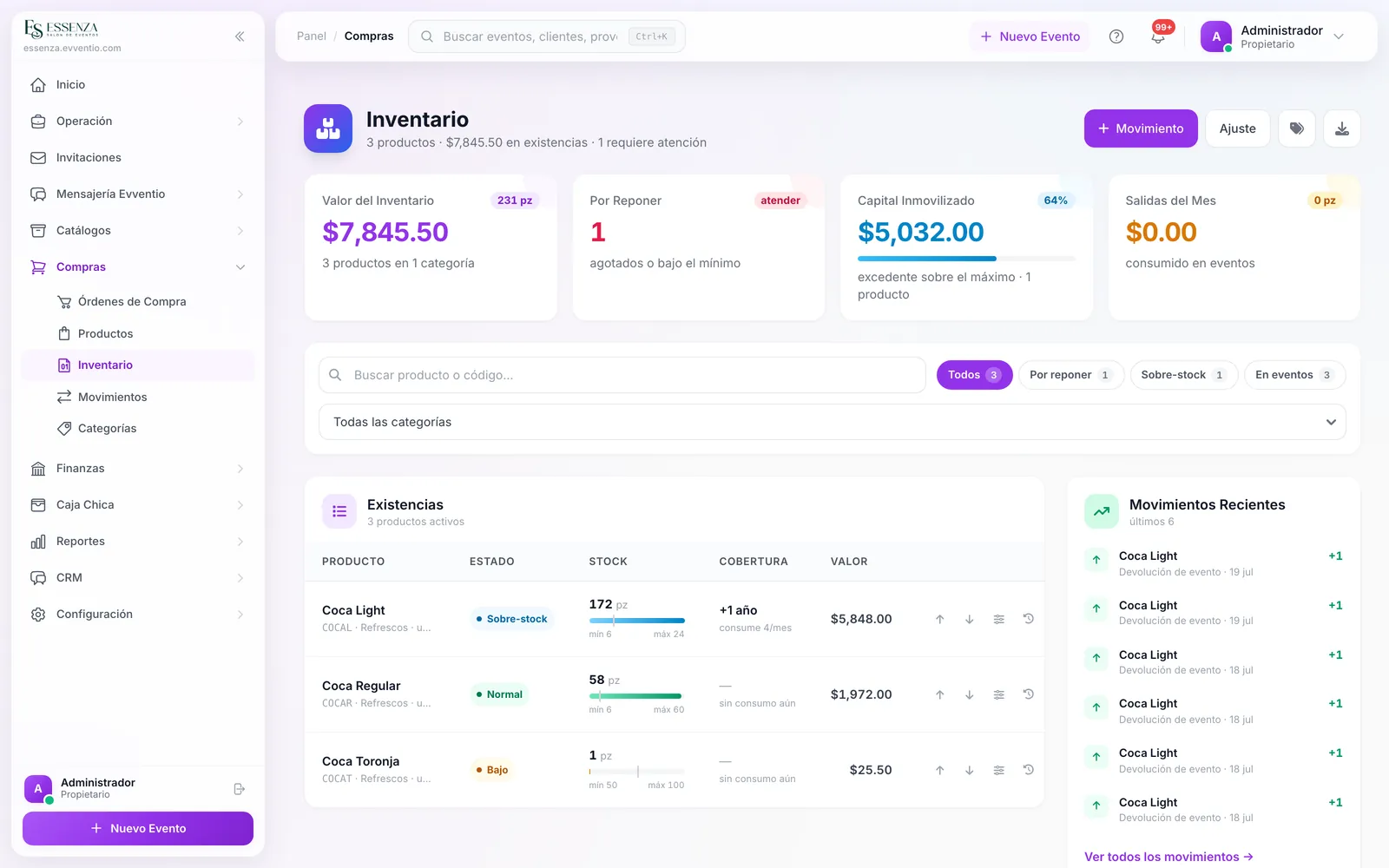Open Invitaciones in sidebar

(x=138, y=158)
